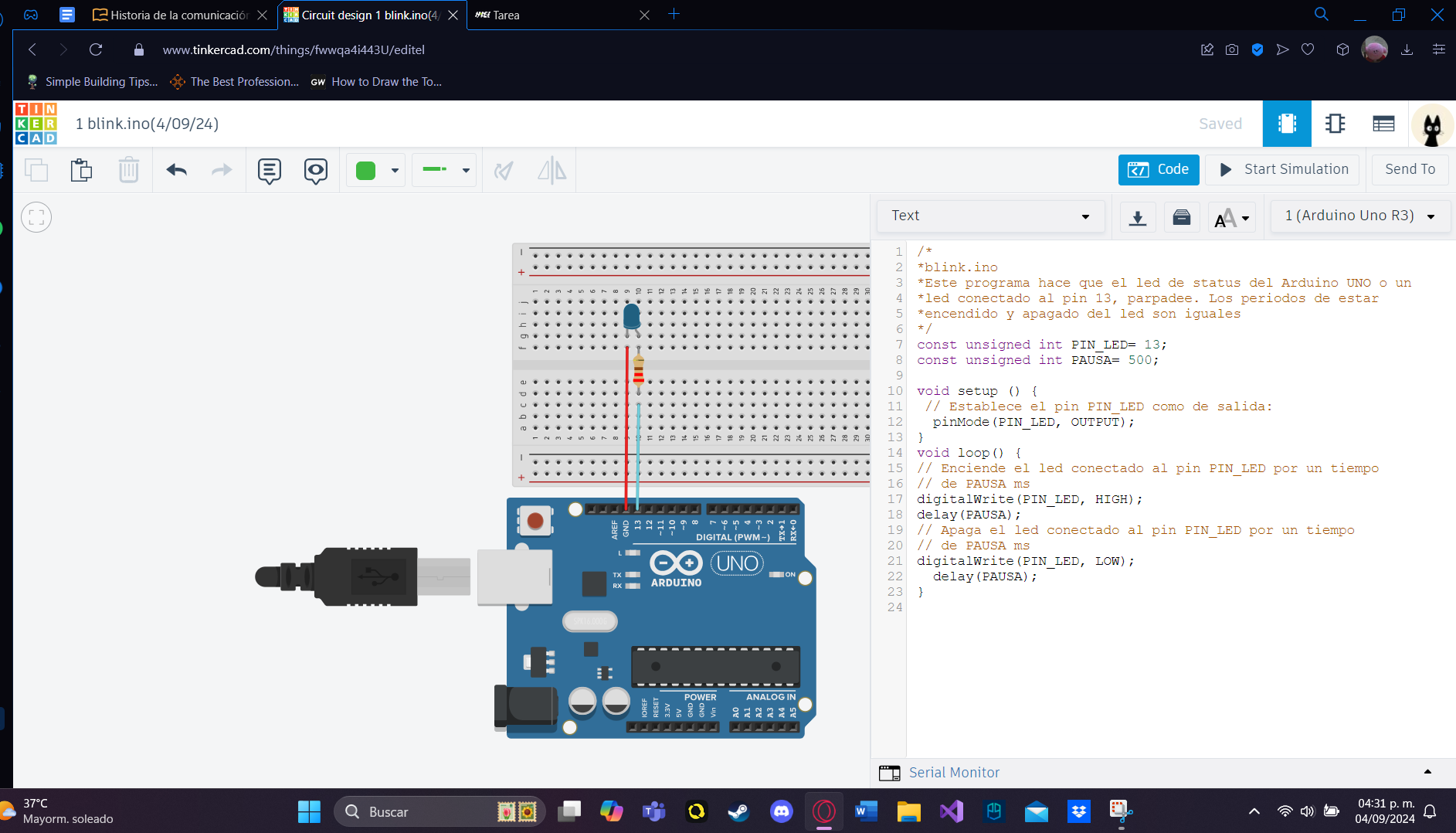Open the notes tool icon
Viewport: 1456px width, 833px height.
point(269,170)
